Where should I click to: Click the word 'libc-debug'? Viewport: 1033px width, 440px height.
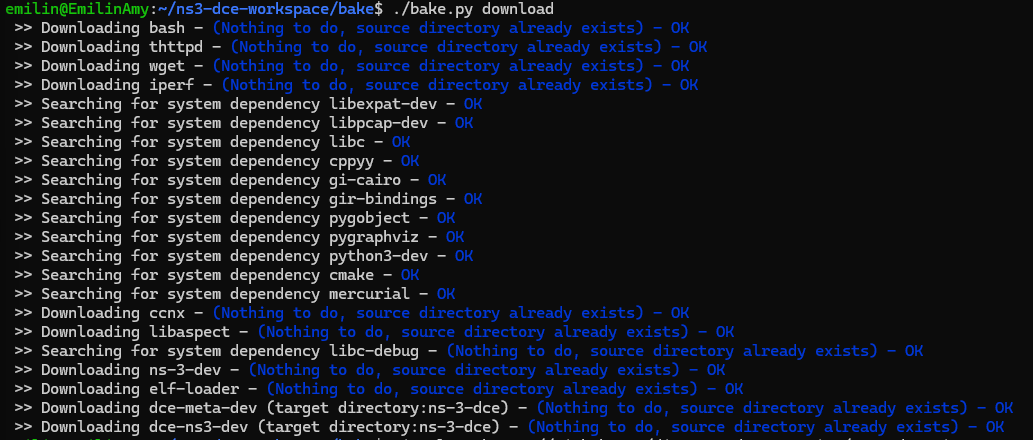tap(374, 351)
